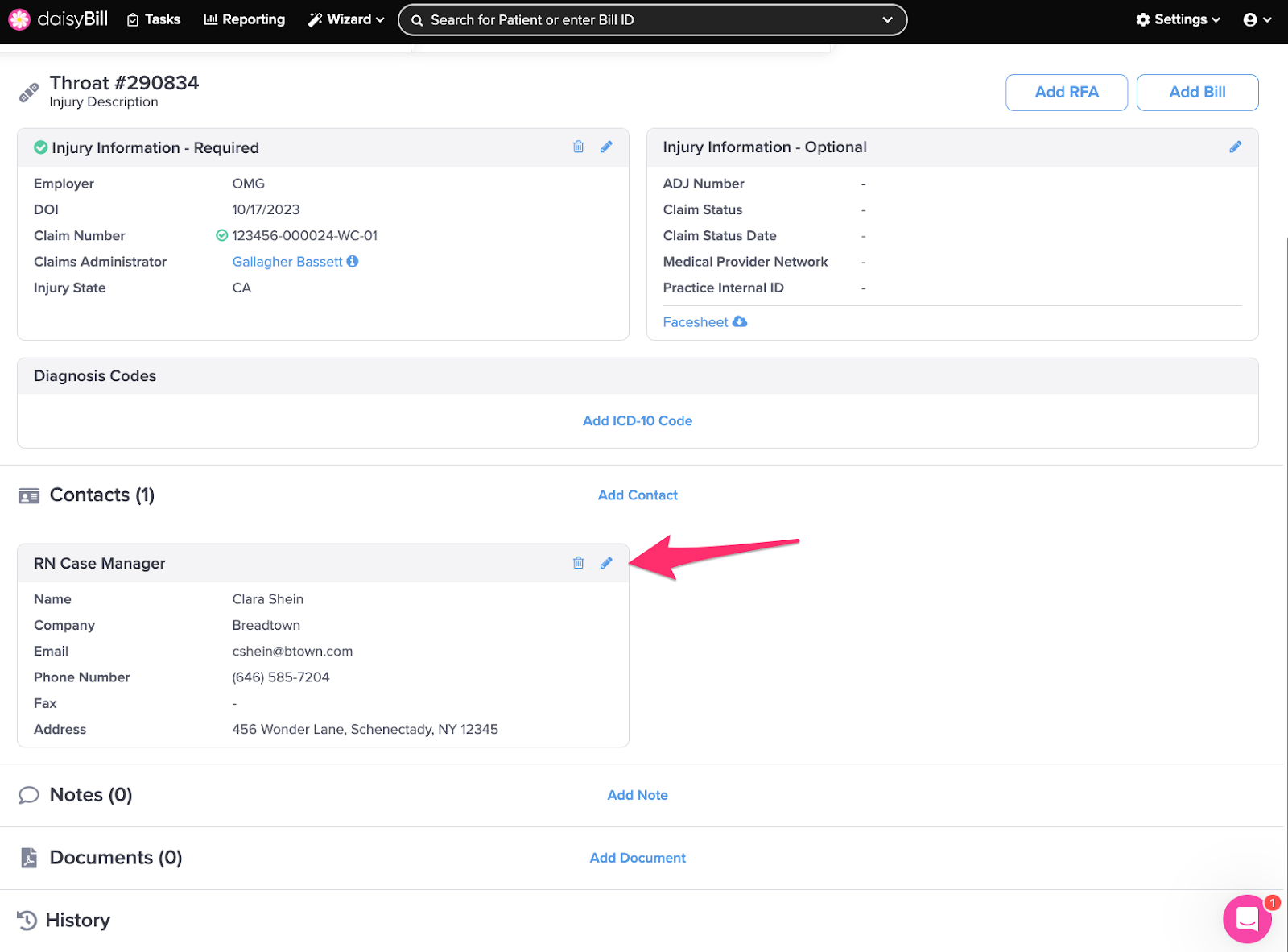
Task: Click the company value Breadtown
Action: click(x=266, y=625)
